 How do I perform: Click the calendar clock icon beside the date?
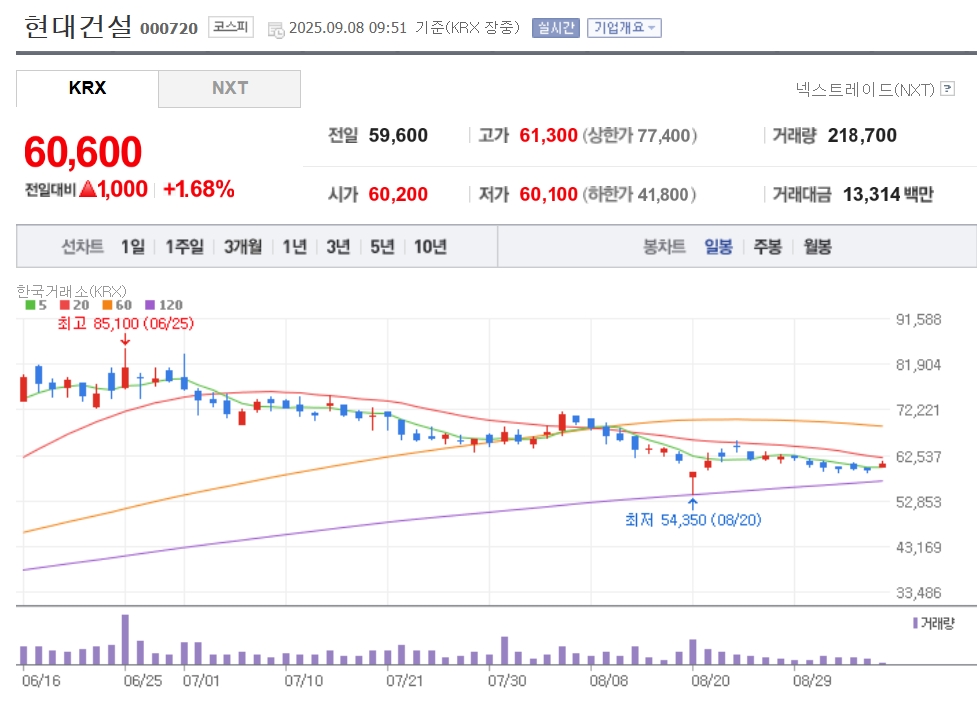[276, 29]
